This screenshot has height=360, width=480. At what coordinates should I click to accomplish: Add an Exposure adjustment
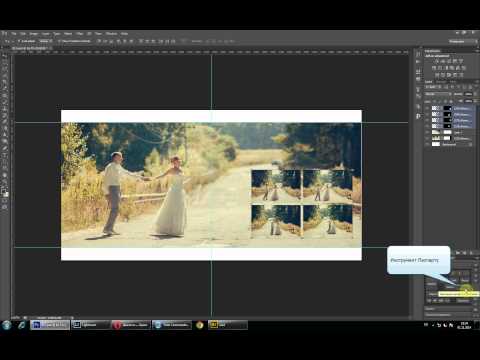pos(455,61)
